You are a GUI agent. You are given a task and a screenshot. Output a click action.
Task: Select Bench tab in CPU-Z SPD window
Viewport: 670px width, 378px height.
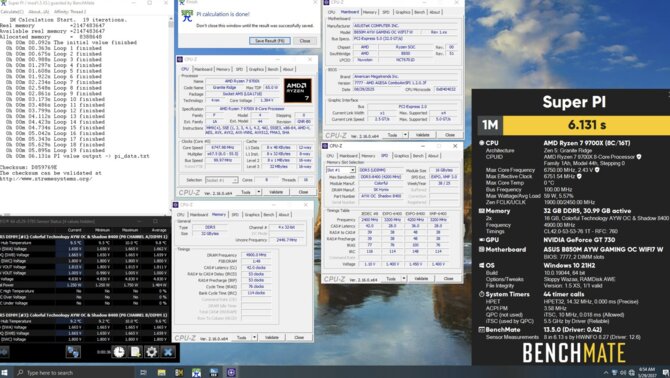(418, 156)
